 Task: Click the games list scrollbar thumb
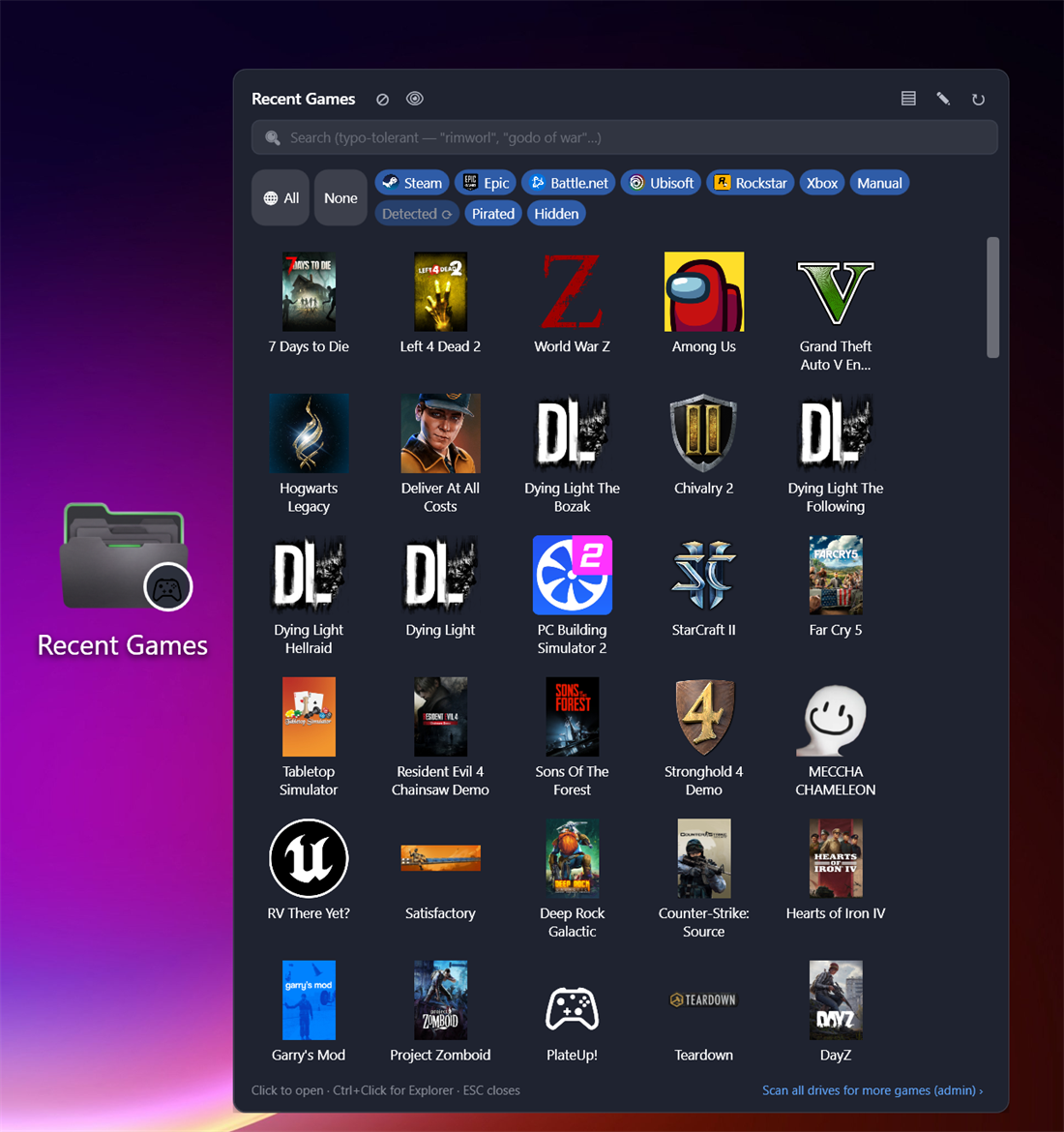pos(993,297)
